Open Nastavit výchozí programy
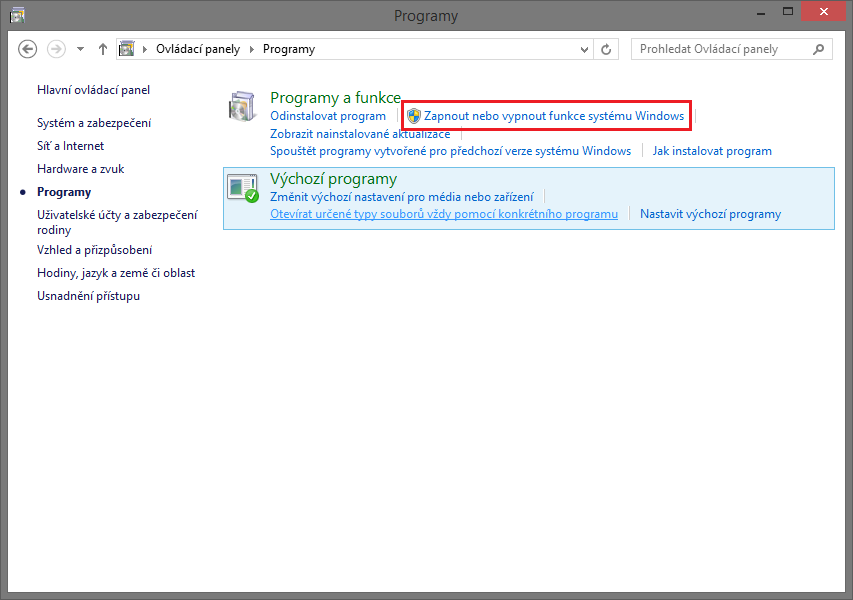The image size is (853, 600). [710, 214]
